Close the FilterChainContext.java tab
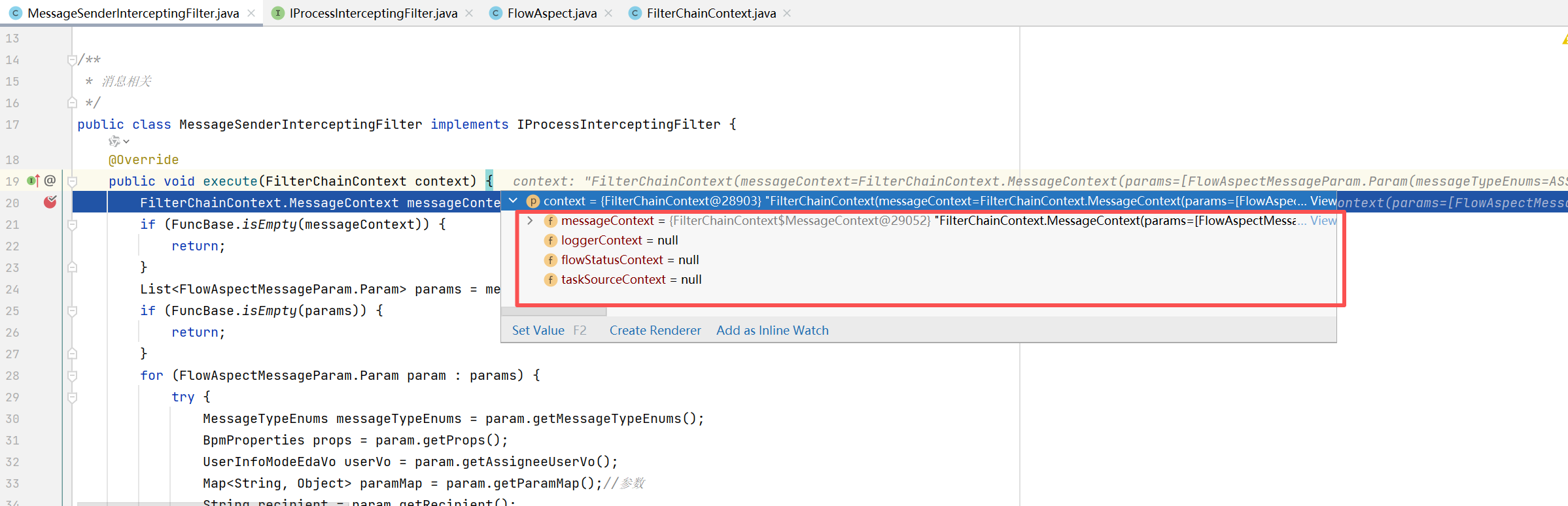The image size is (1568, 506). point(787,13)
